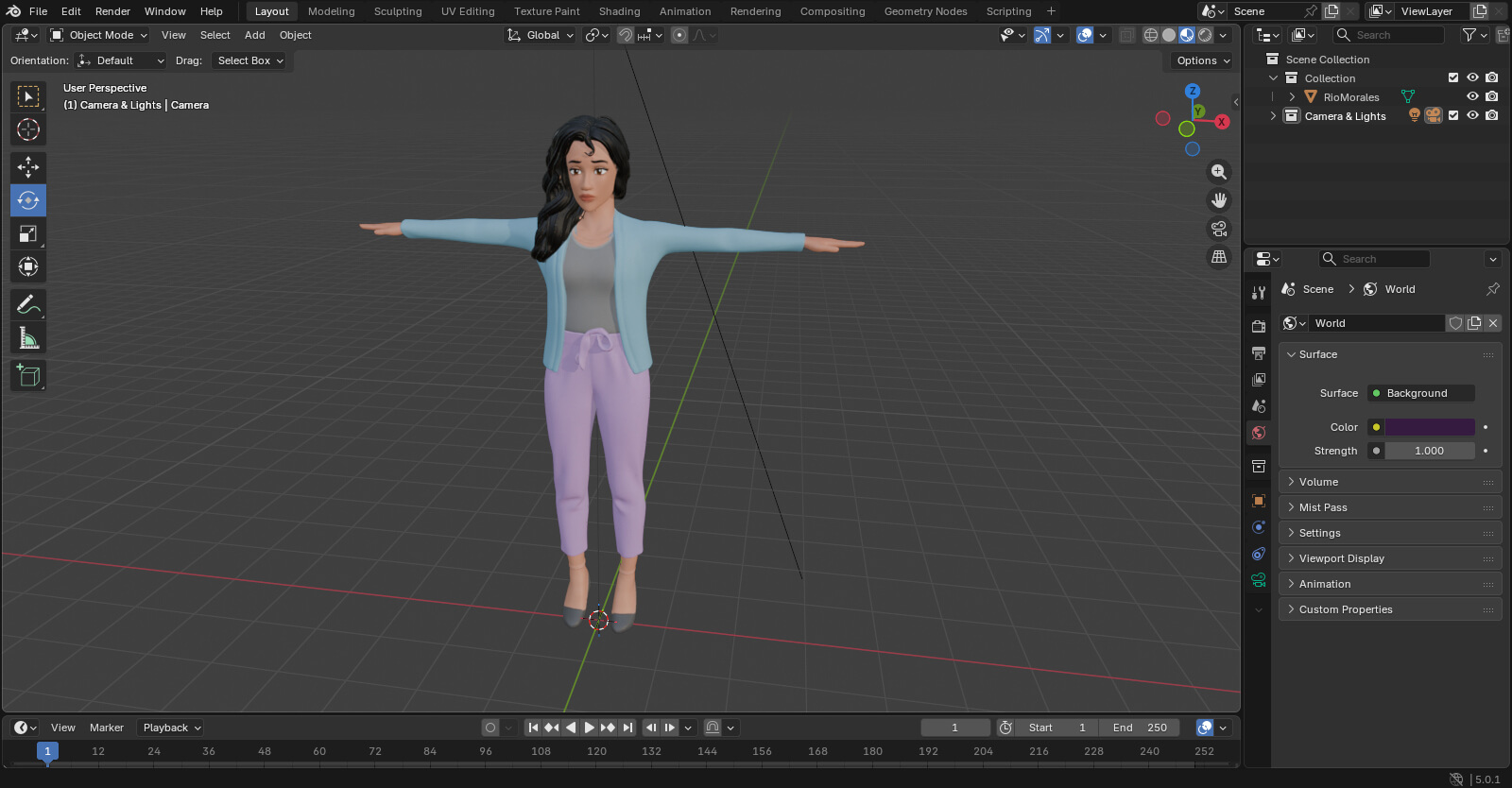Hide RioMorales in viewport with eye icon
The height and width of the screenshot is (788, 1512).
pyautogui.click(x=1472, y=96)
